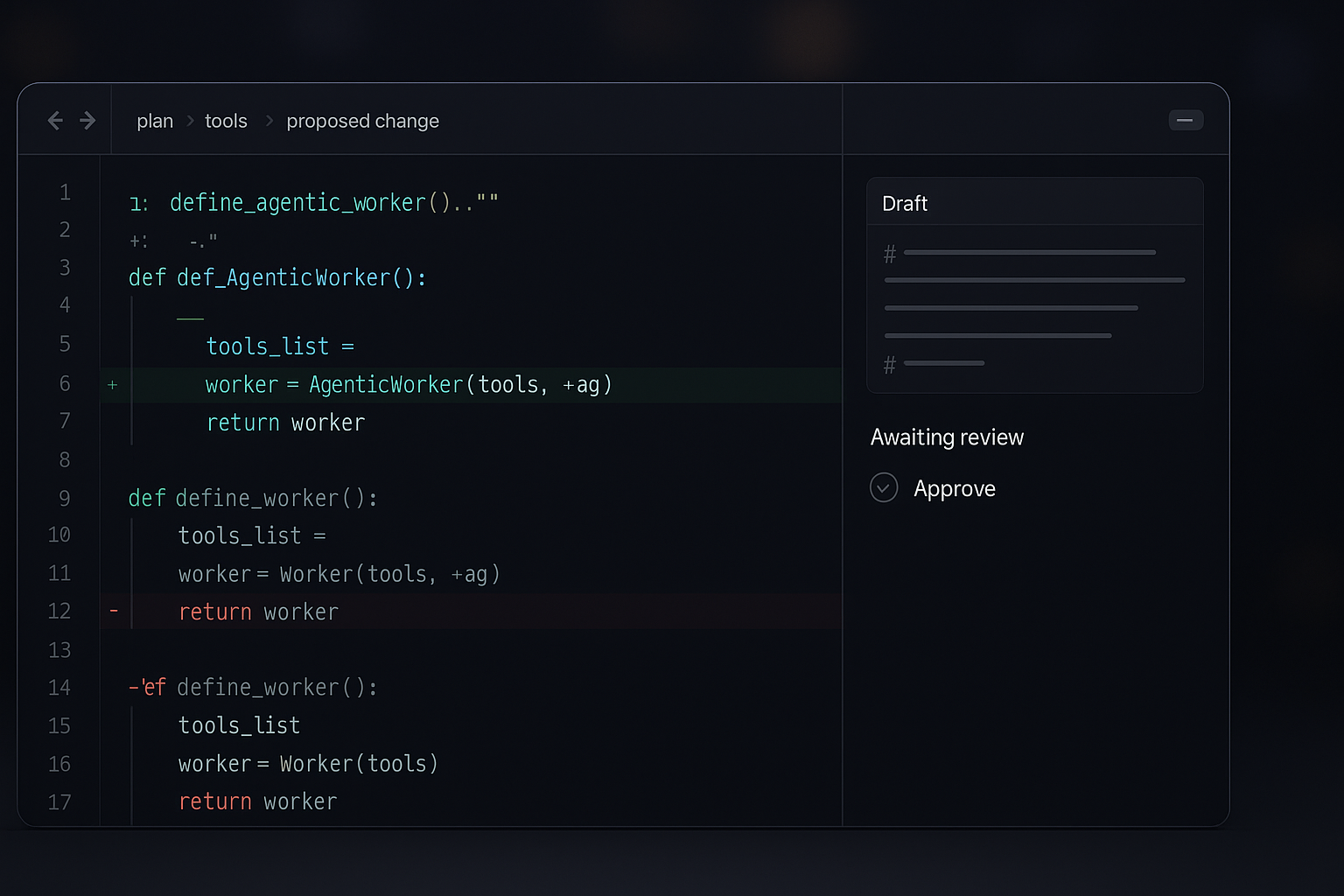Screen dimensions: 1344x896
Task: Click the red minus marker on line 12
Action: (114, 611)
